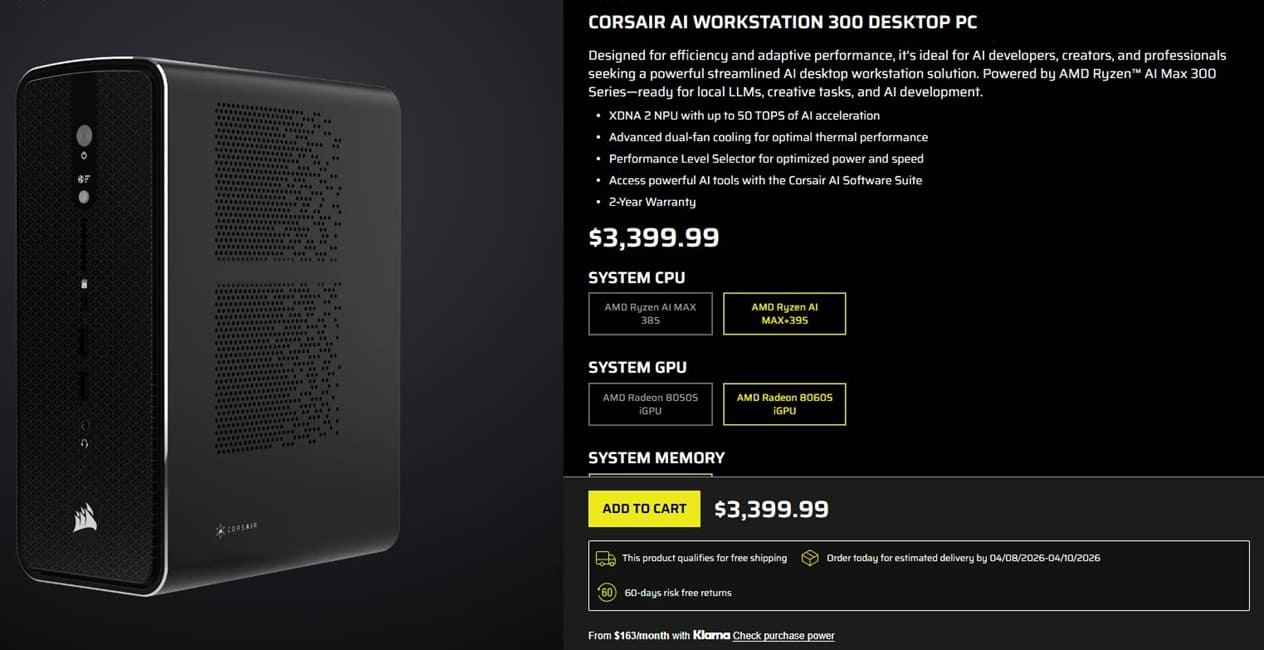Screen dimensions: 1264x650
Task: Choose the AMD Ryzen AI MAX+395 CPU option
Action: (x=784, y=313)
